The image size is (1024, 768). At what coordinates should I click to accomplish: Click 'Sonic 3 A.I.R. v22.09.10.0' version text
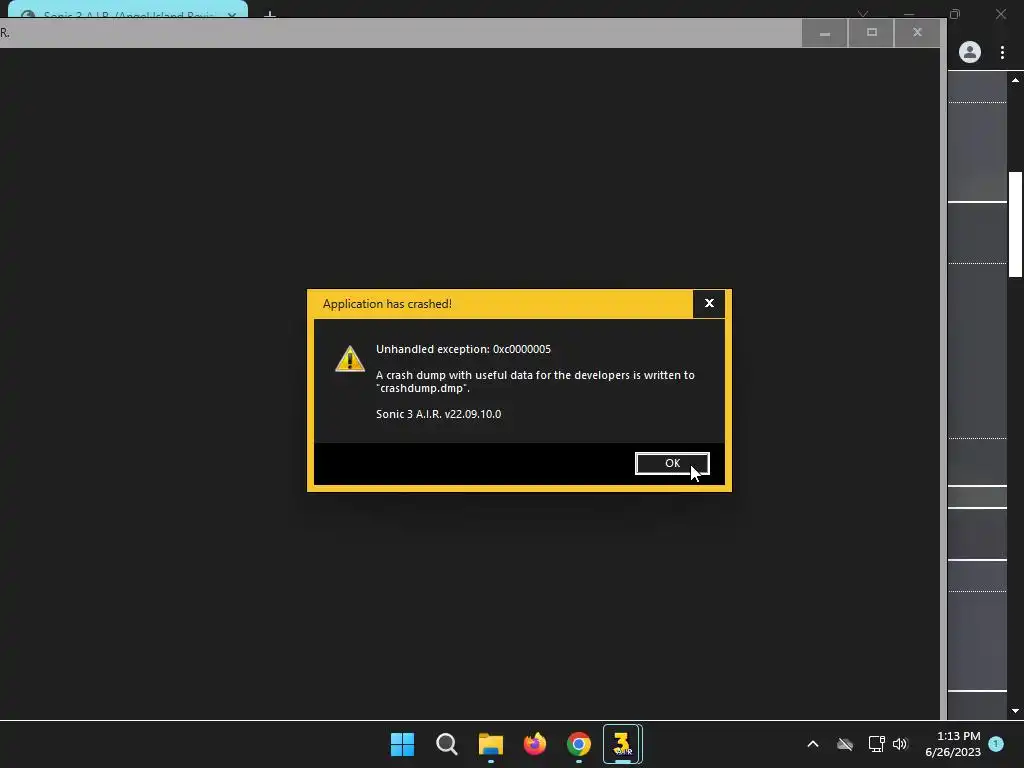coord(438,414)
